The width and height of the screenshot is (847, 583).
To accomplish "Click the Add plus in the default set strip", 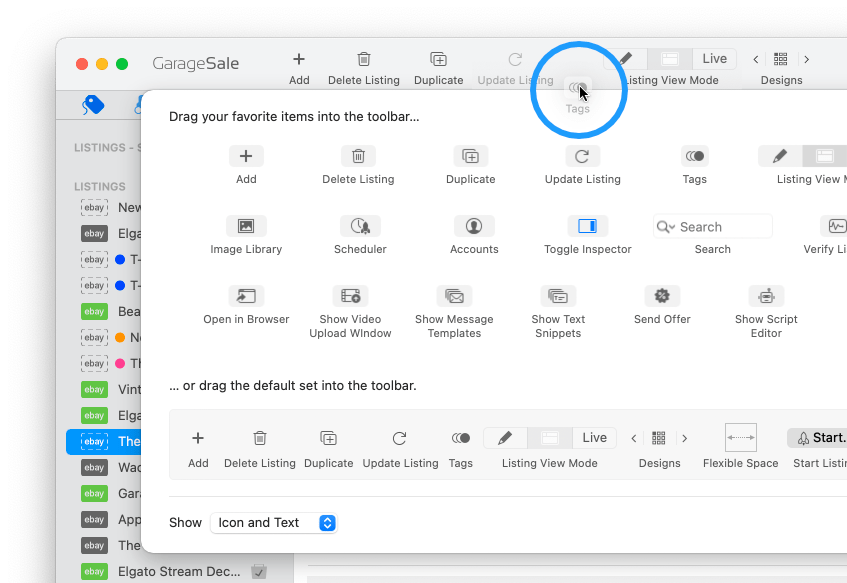I will click(198, 438).
